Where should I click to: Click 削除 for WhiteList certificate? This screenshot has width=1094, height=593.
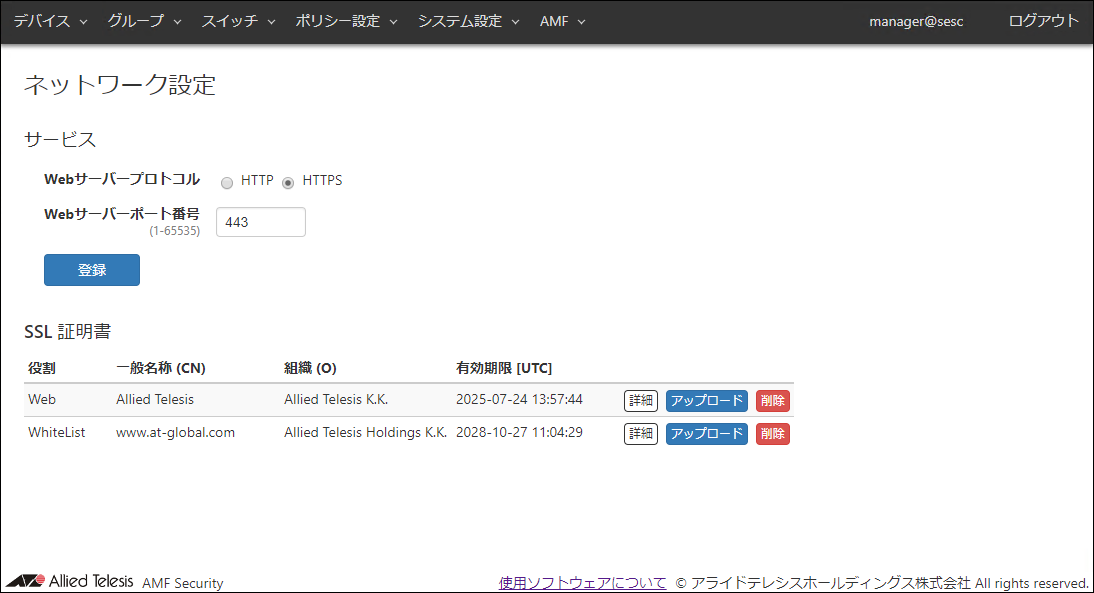pos(773,433)
